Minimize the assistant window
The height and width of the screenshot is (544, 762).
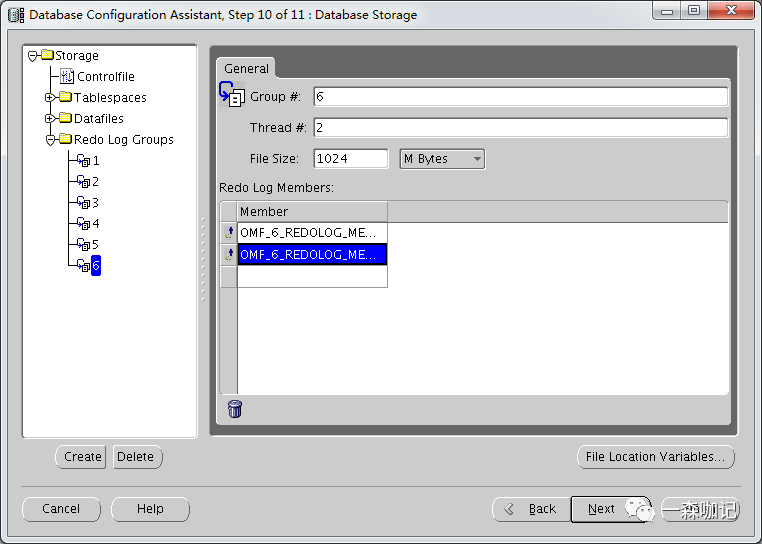click(x=666, y=11)
